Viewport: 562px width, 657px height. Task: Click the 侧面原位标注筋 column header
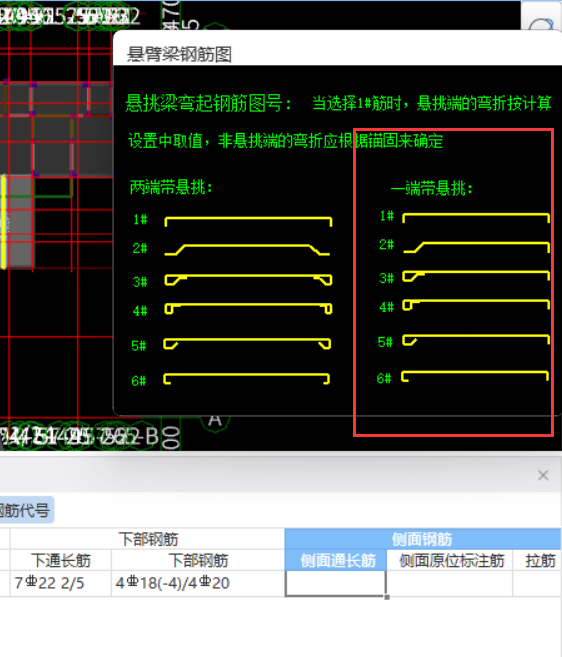tap(450, 560)
